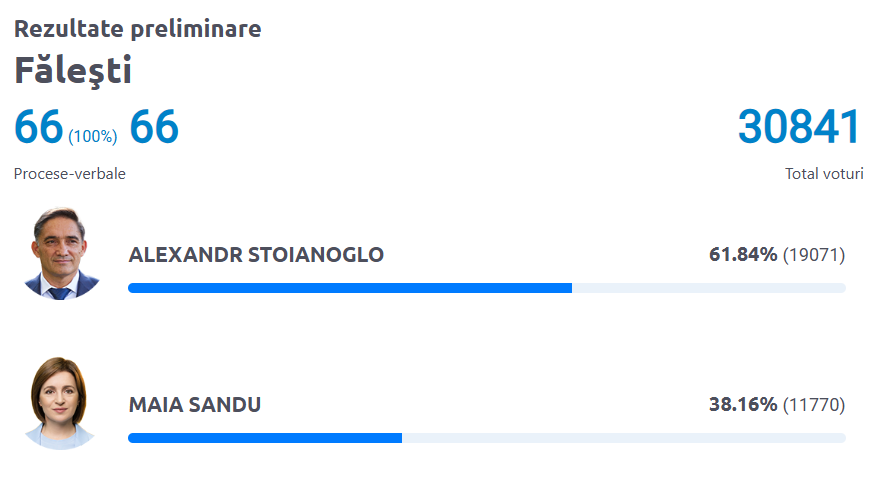The height and width of the screenshot is (490, 882).
Task: Click the filled part of Stoianoglo's progress bar
Action: [350, 288]
